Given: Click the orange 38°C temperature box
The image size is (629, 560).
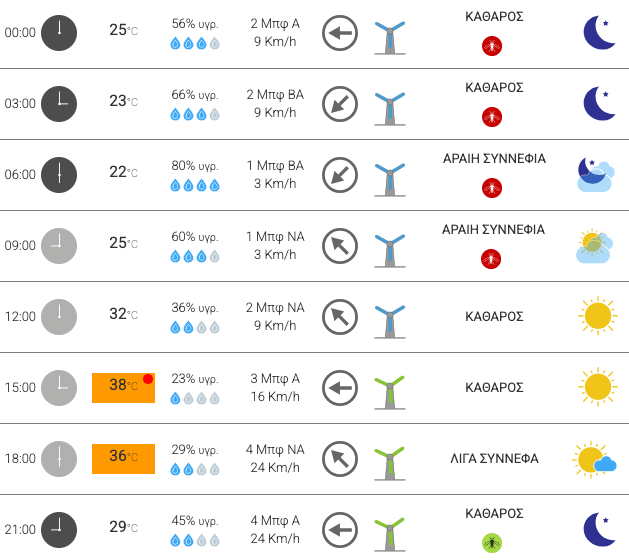Looking at the screenshot, I should (x=123, y=388).
